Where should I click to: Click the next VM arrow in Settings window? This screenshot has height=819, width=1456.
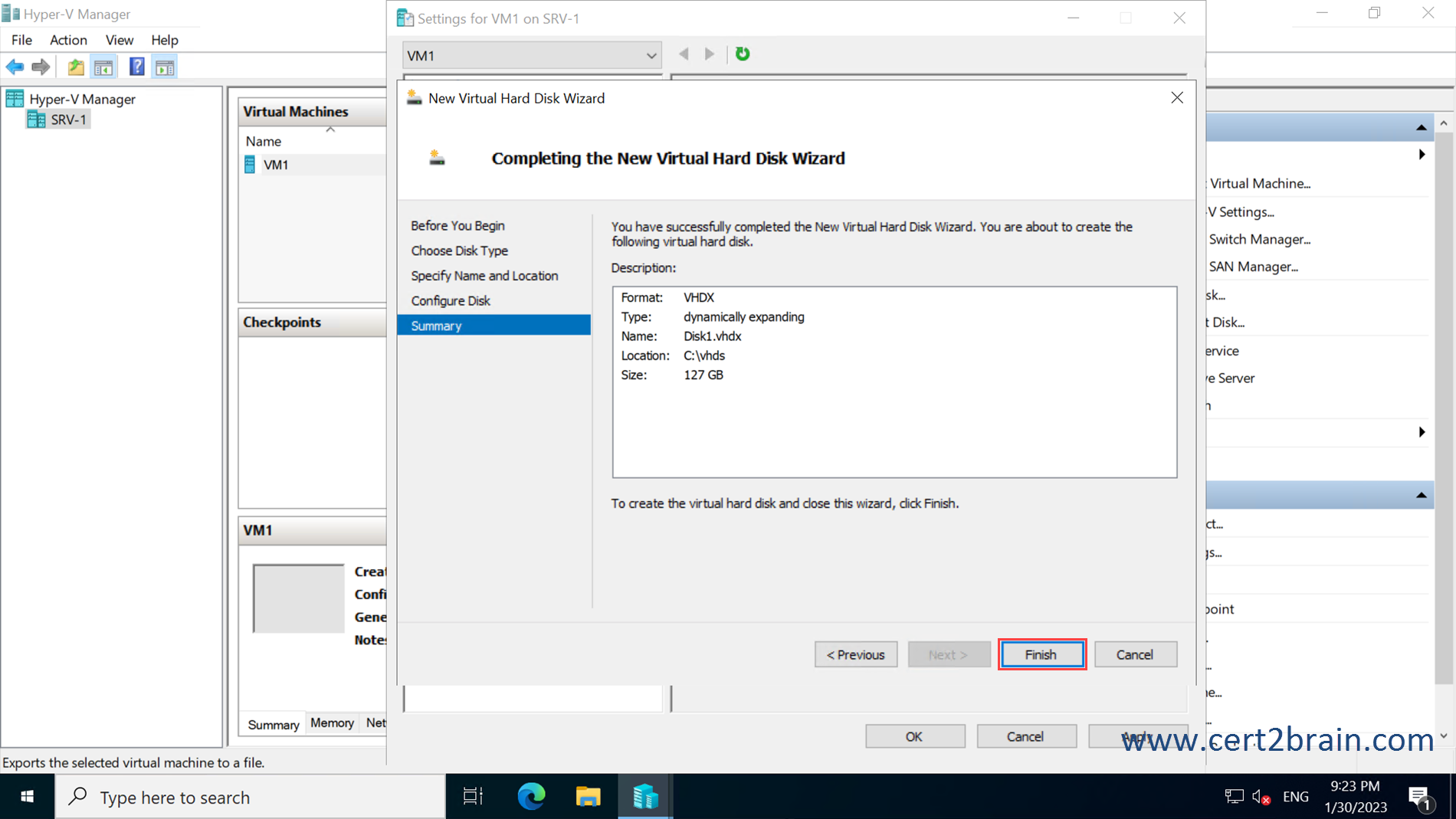point(710,54)
